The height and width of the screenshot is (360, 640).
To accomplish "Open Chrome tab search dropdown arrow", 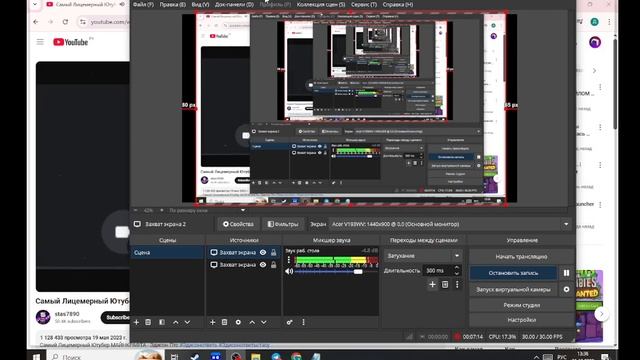I will click(35, 4).
